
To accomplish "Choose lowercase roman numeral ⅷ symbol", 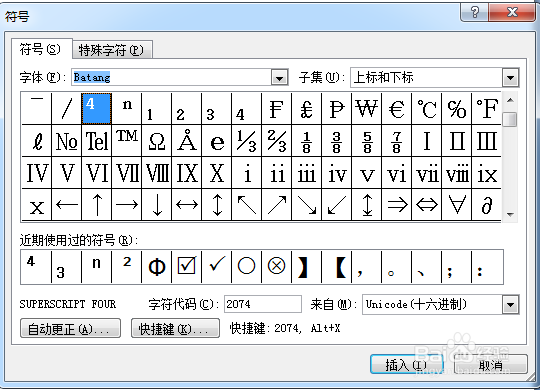I will (x=456, y=173).
